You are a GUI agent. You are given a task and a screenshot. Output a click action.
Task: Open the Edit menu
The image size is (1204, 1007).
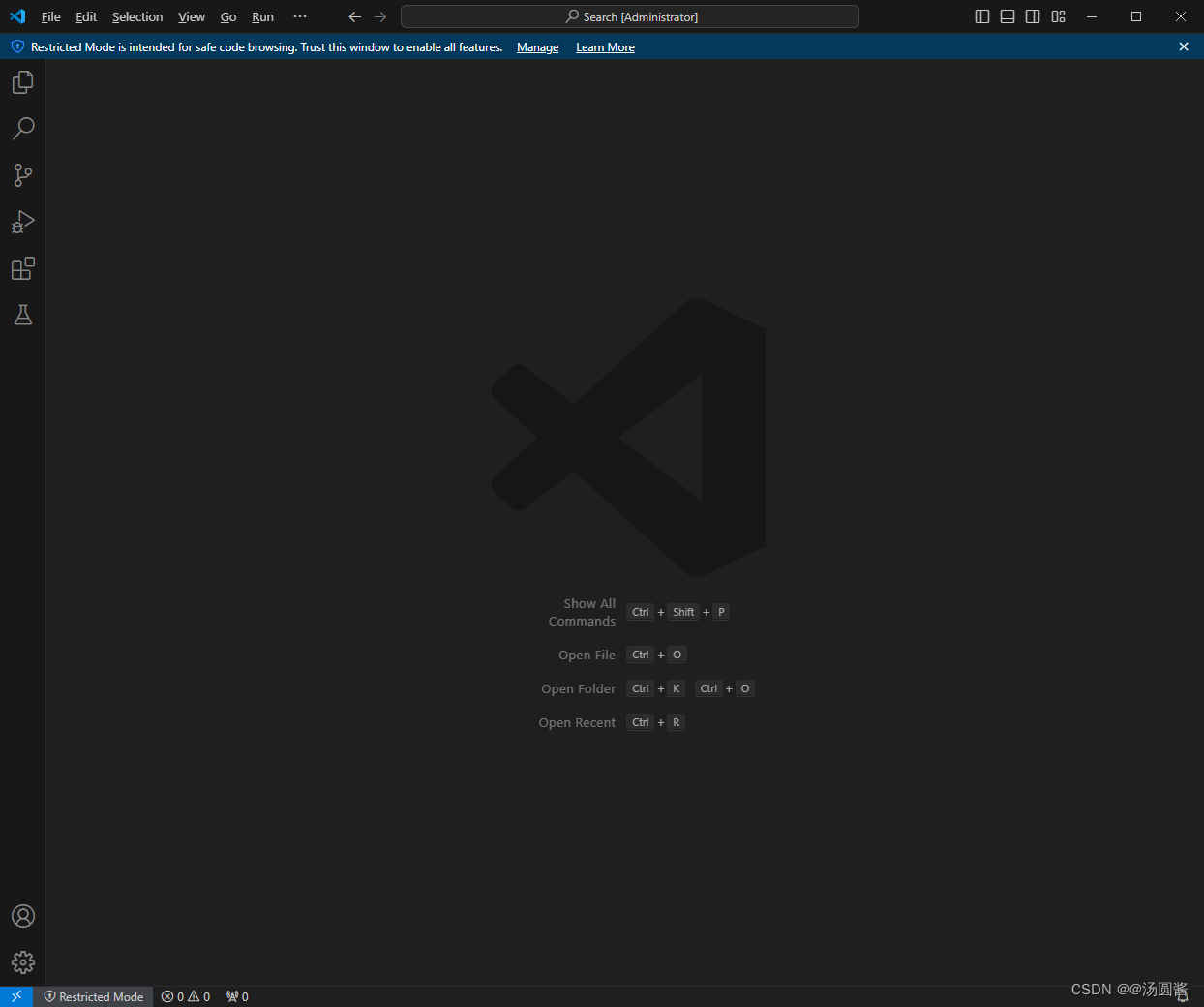[86, 16]
